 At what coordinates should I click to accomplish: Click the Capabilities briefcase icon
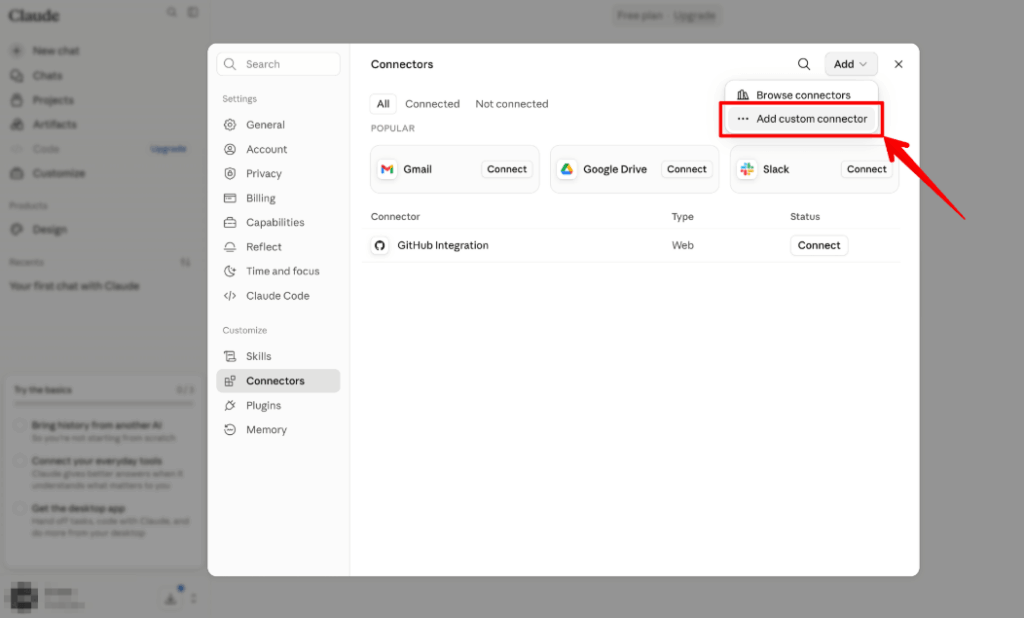230,223
